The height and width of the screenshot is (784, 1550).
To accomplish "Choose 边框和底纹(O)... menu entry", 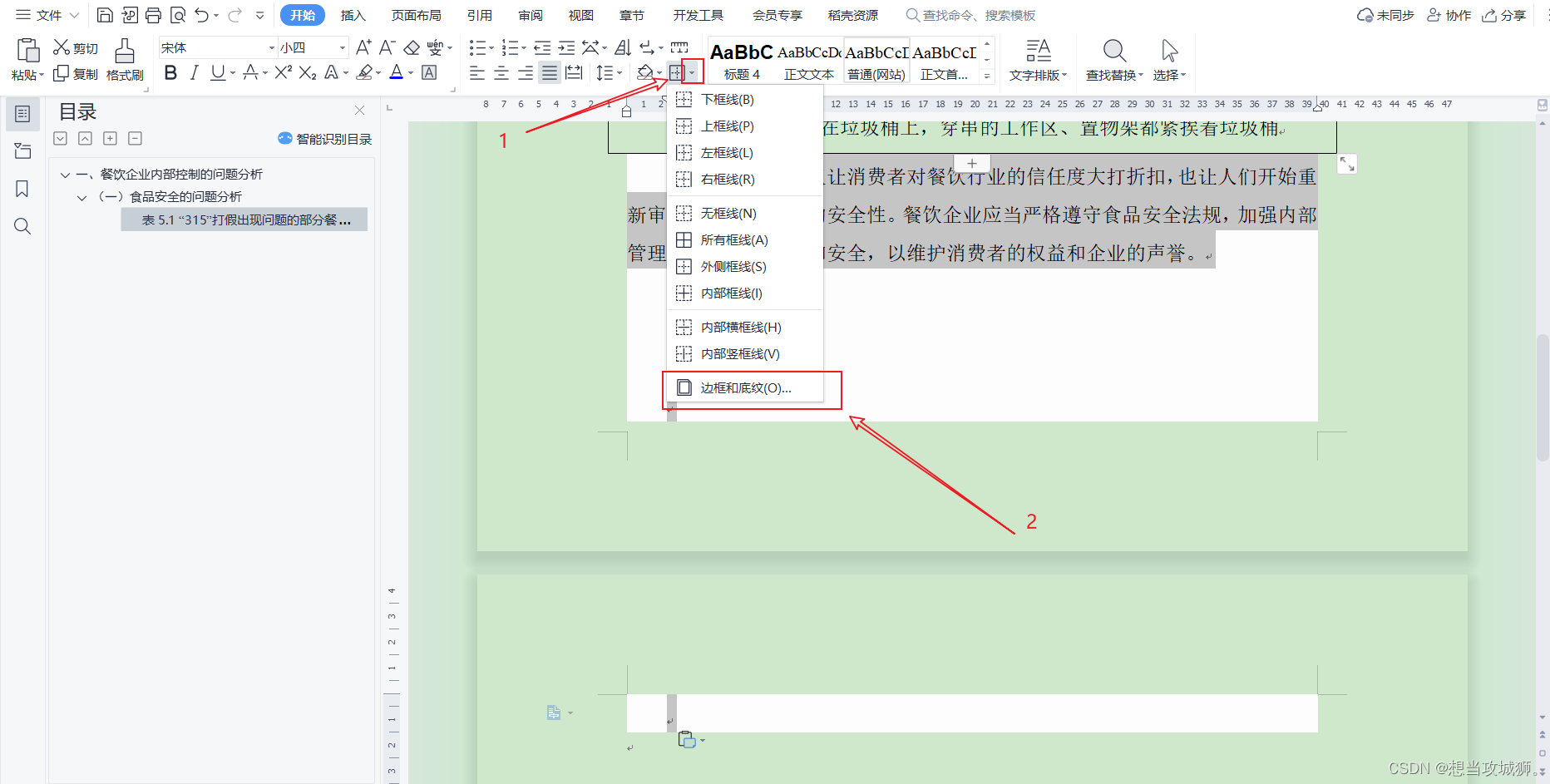I will (745, 388).
